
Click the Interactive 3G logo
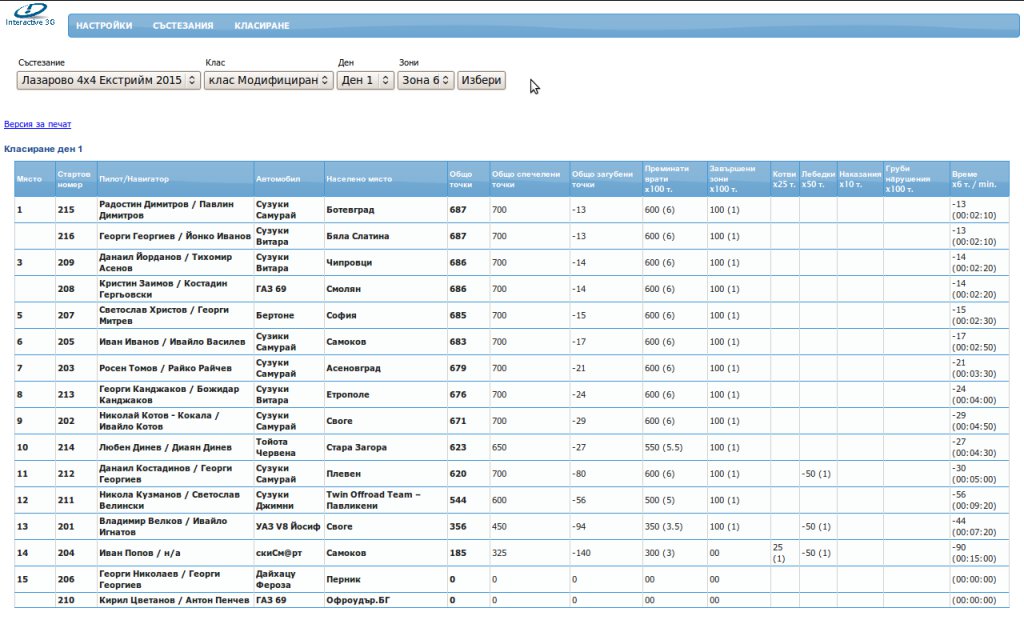click(30, 14)
